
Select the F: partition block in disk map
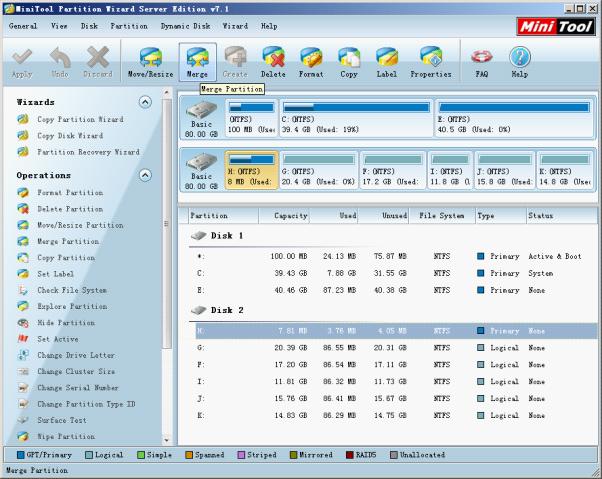point(393,170)
